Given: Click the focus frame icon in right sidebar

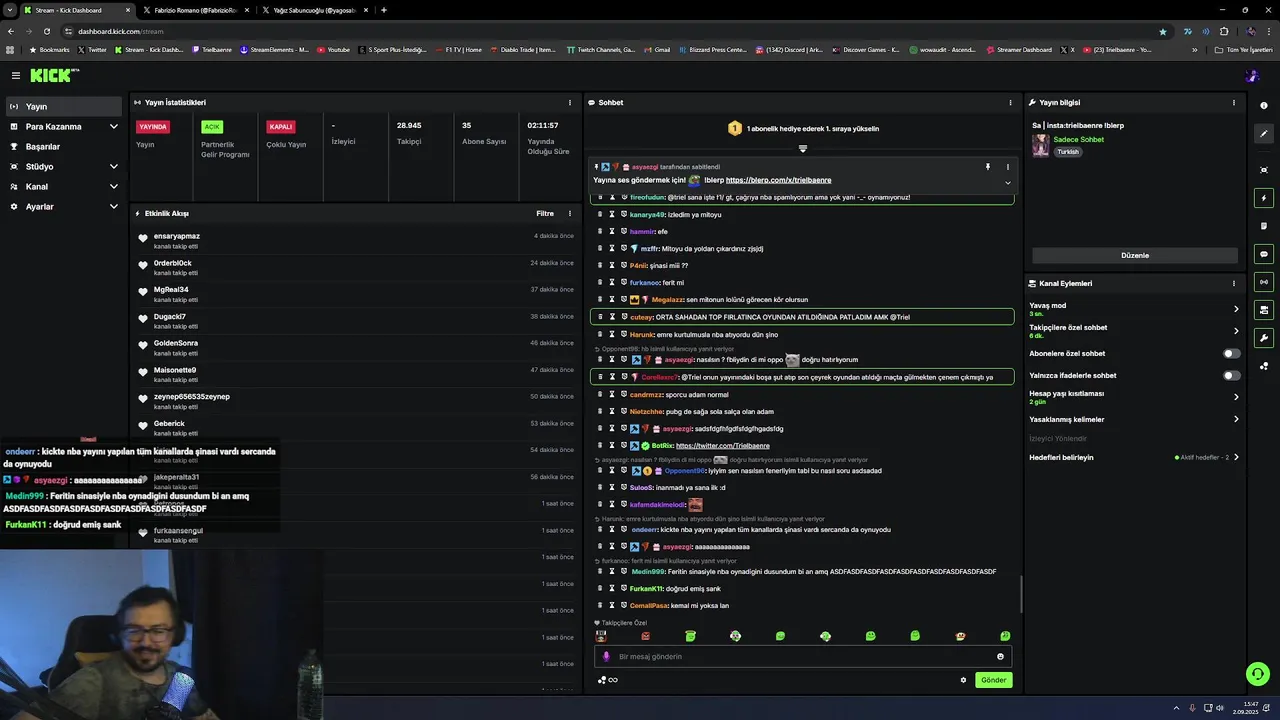Looking at the screenshot, I should (1264, 170).
